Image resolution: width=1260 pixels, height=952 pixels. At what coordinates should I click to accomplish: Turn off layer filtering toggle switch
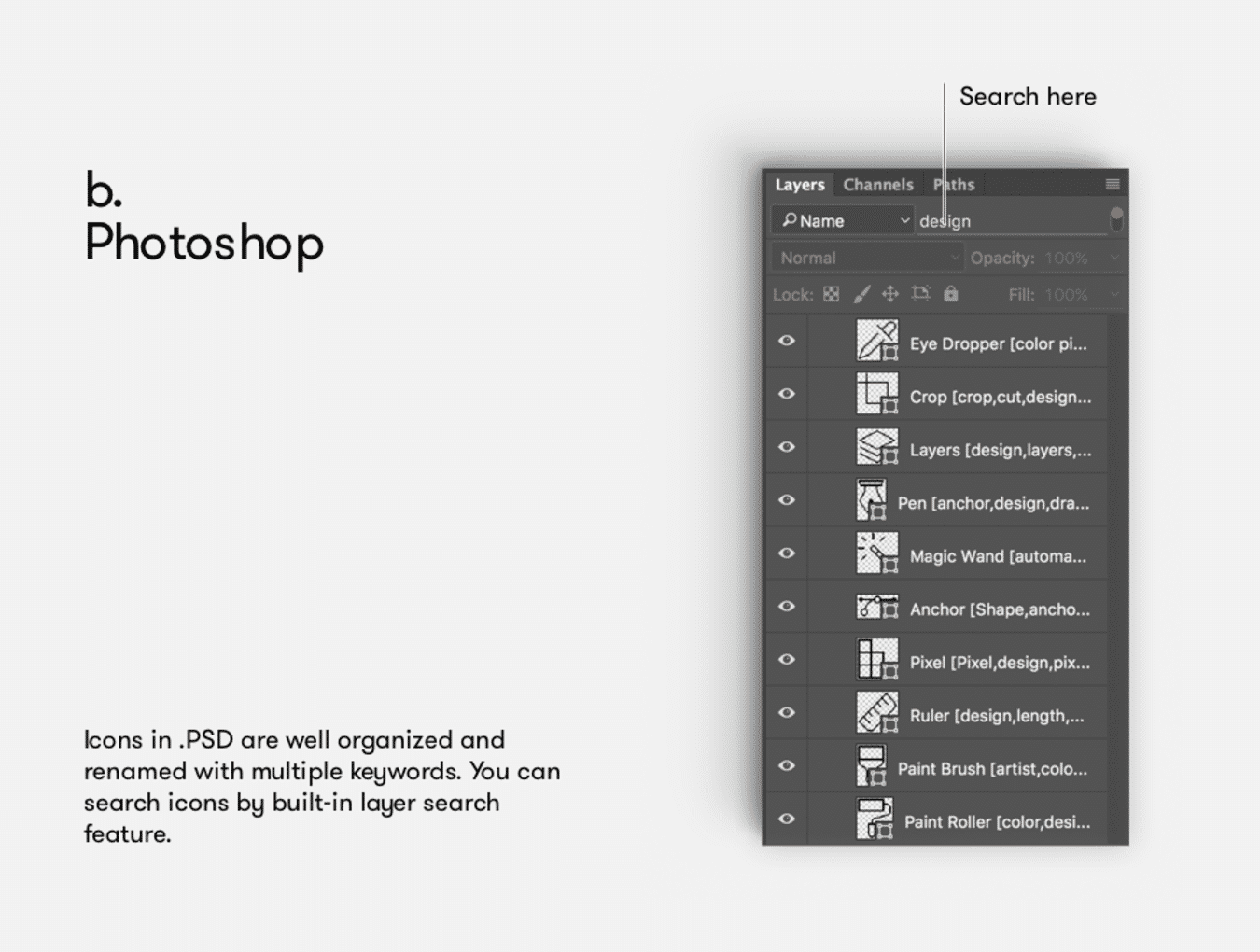[1116, 220]
